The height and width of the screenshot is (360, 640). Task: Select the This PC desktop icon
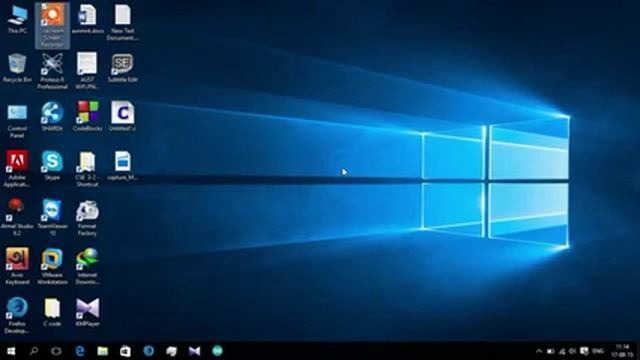tap(17, 20)
